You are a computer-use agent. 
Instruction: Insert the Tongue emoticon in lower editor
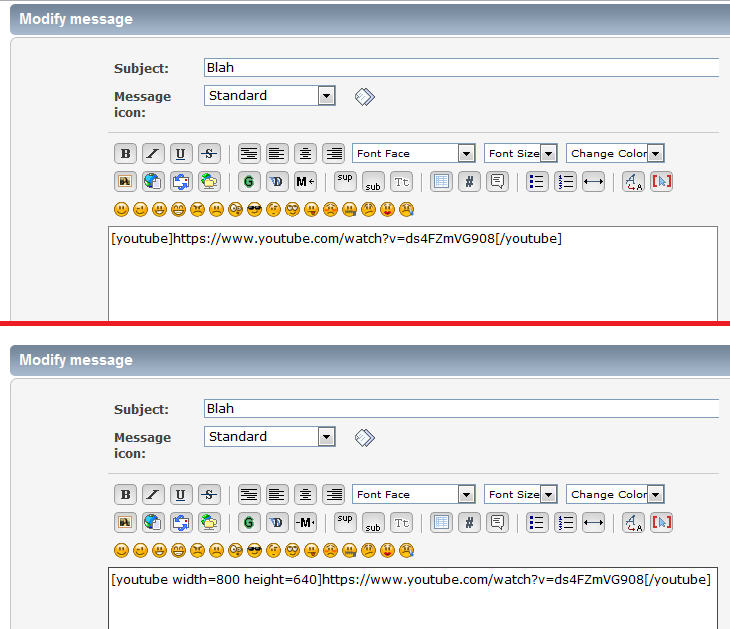(x=311, y=550)
